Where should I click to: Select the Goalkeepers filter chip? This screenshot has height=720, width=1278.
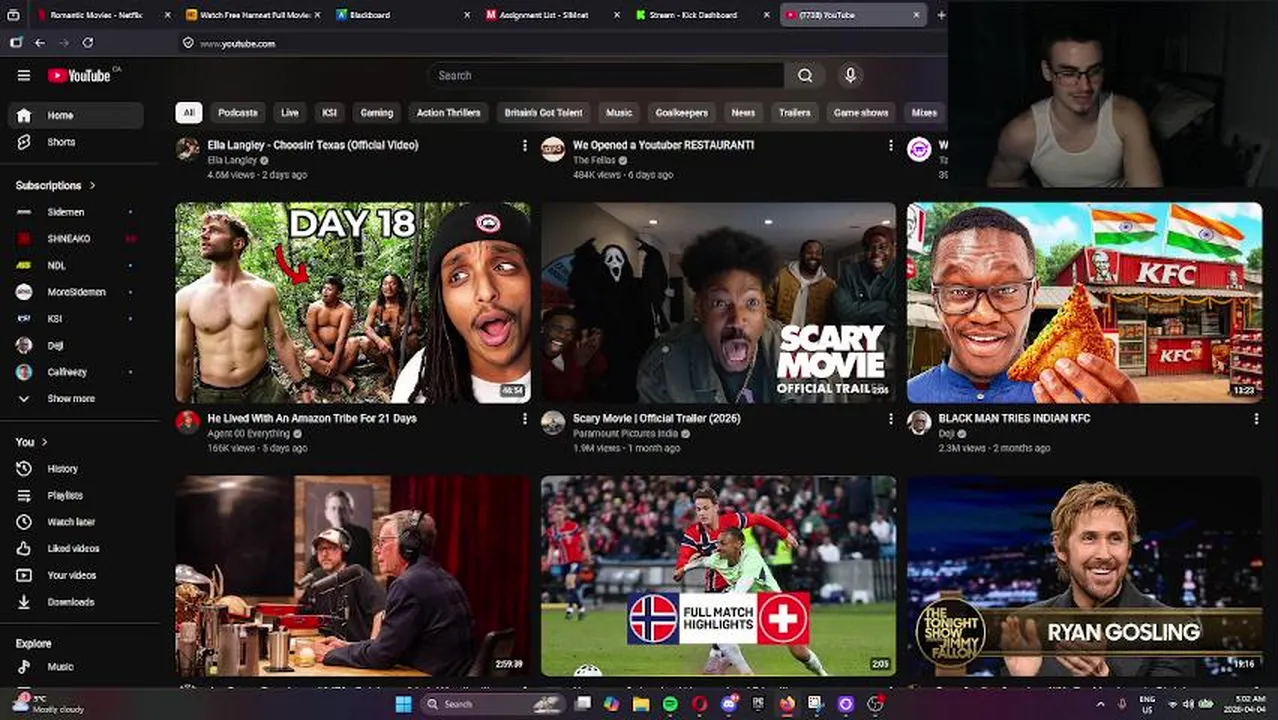tap(682, 113)
